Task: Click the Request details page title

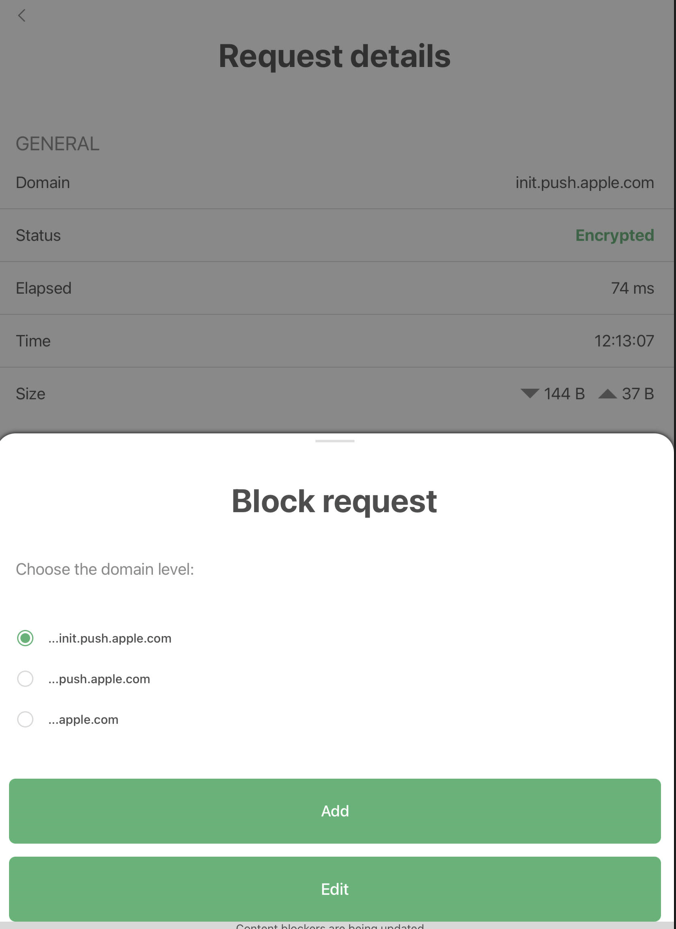Action: point(335,56)
